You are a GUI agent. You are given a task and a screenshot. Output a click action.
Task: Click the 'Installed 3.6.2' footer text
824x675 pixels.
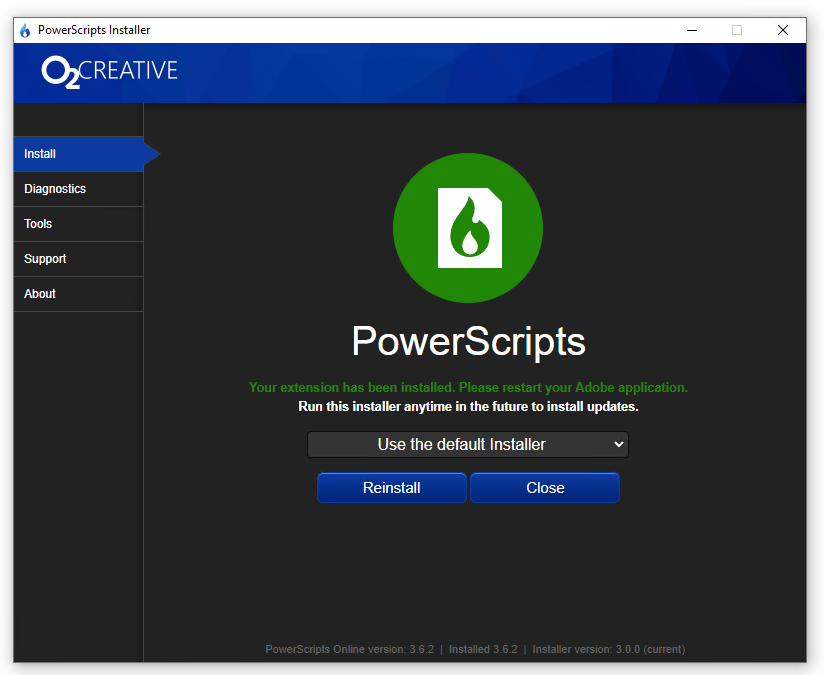click(483, 649)
